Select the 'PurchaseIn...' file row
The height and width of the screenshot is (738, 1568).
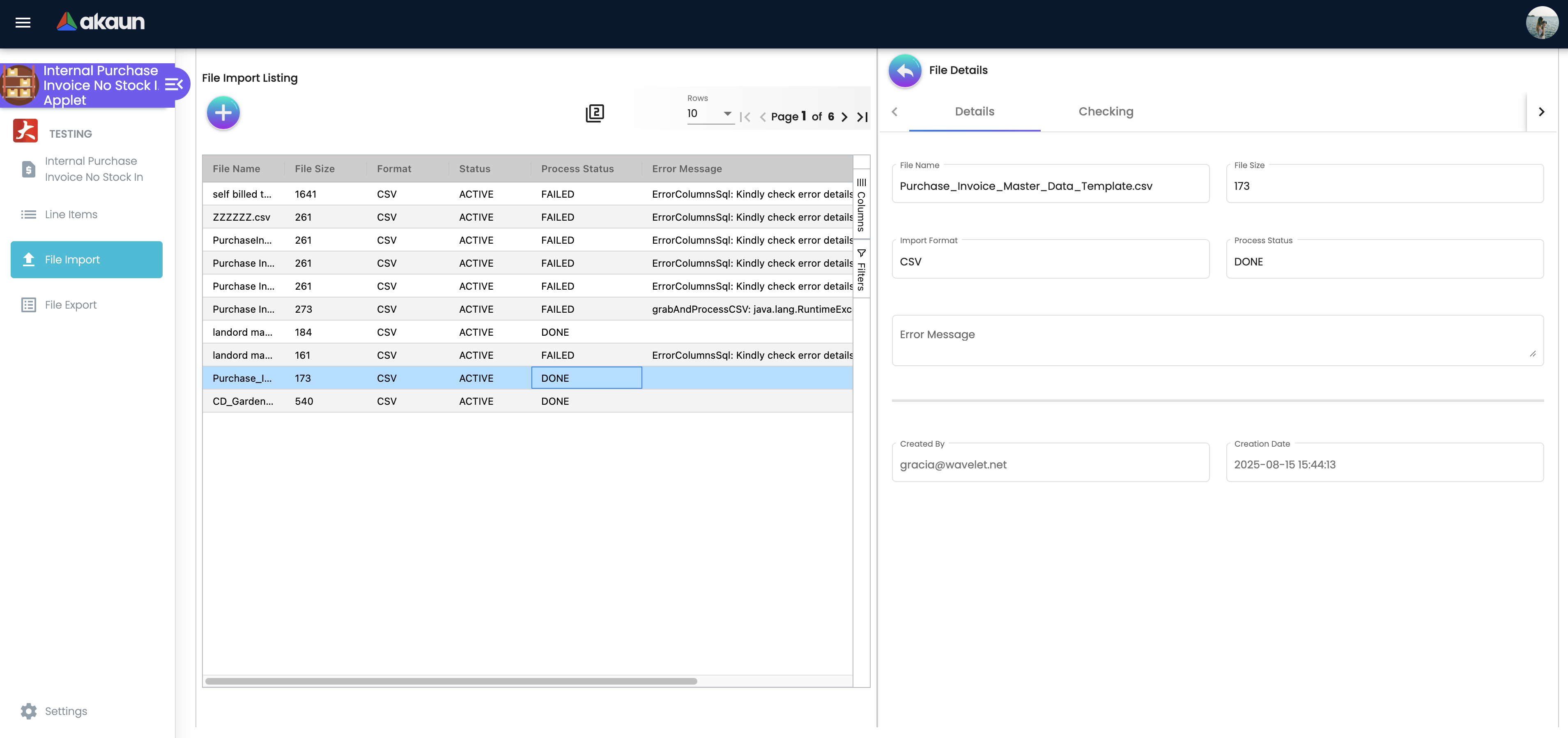(x=527, y=240)
